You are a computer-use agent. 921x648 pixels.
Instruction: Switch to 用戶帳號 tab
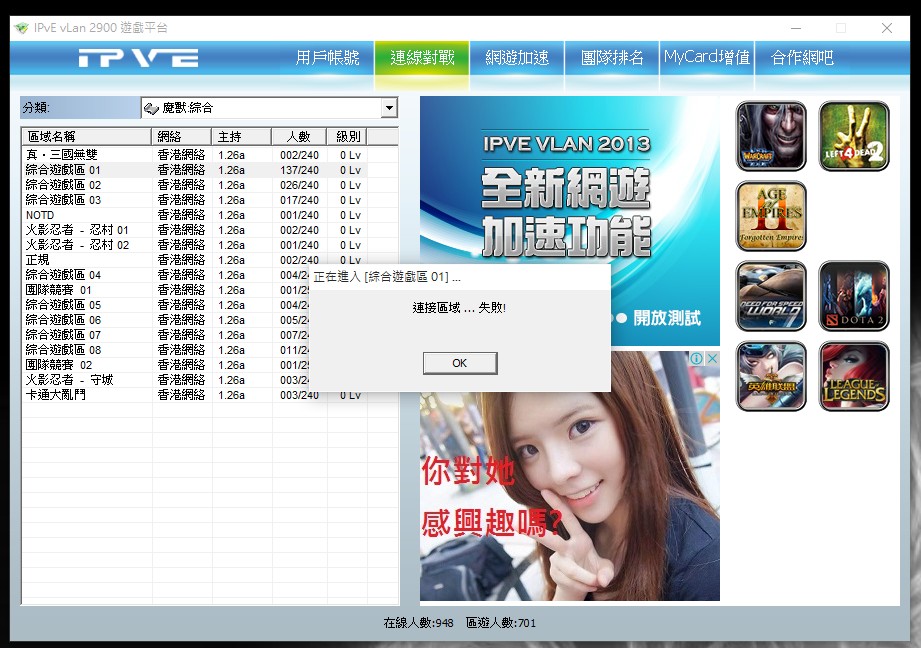click(327, 58)
